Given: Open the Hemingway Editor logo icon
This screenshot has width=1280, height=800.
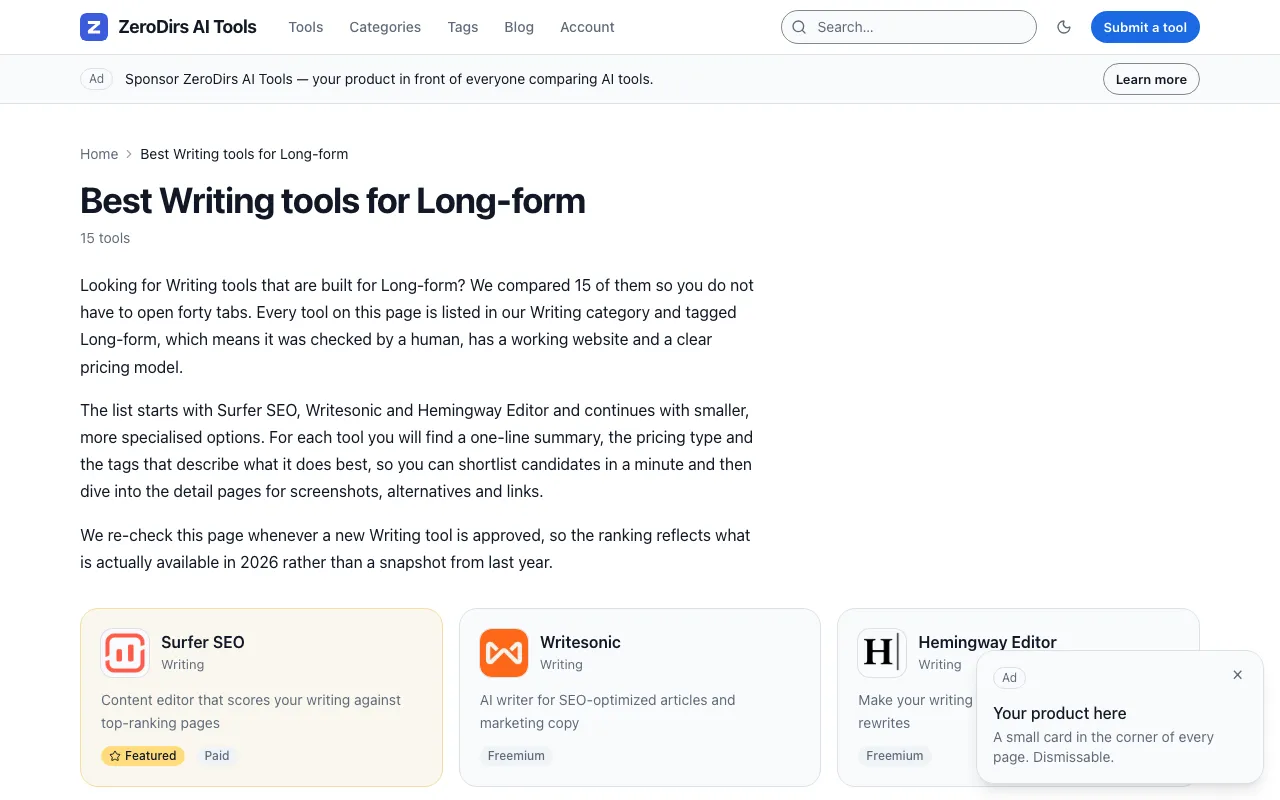Looking at the screenshot, I should (x=882, y=653).
